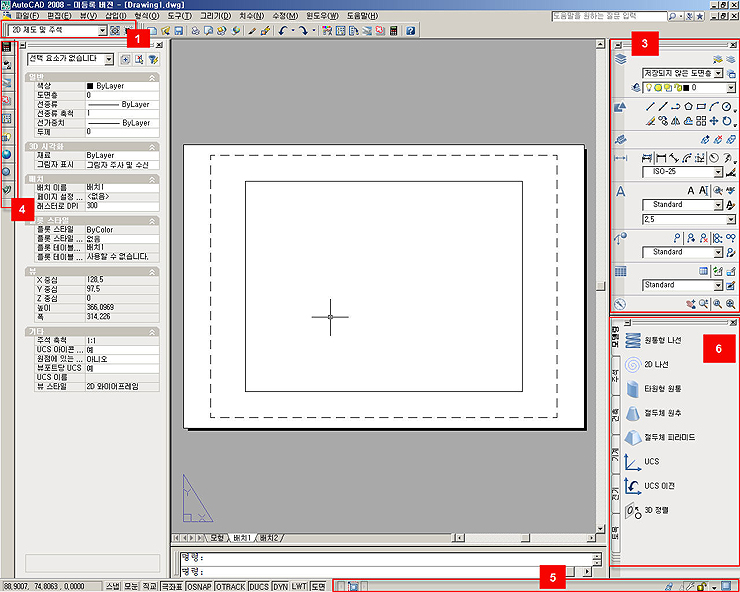740x592 pixels.
Task: Open the 삽입(I) menu
Action: (x=115, y=16)
